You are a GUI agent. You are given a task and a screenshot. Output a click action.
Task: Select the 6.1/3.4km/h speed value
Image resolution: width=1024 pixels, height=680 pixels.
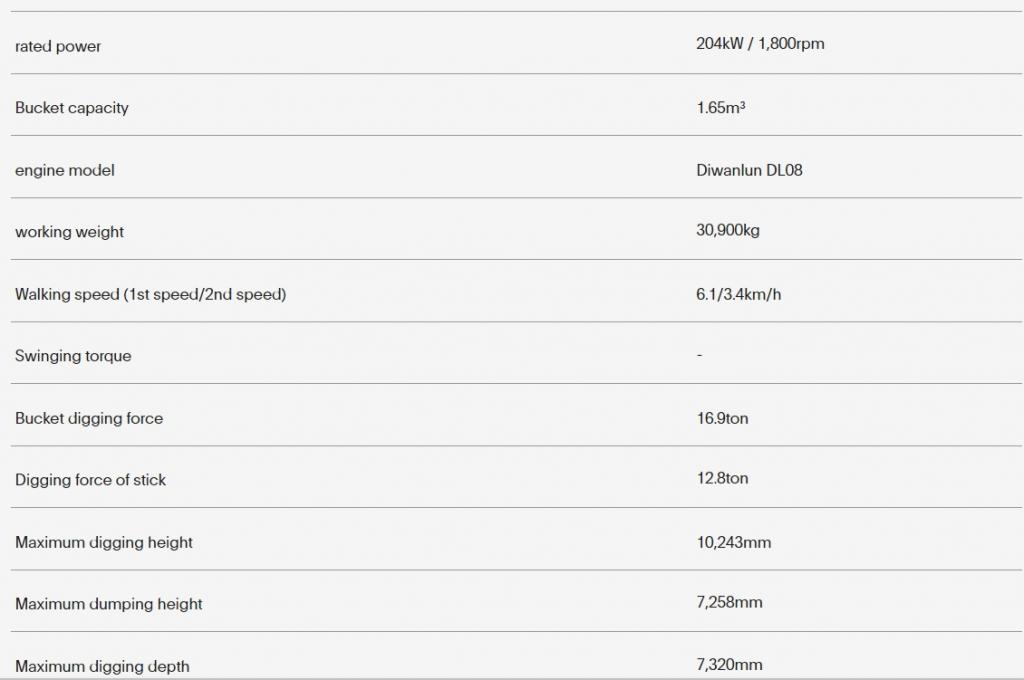[738, 294]
